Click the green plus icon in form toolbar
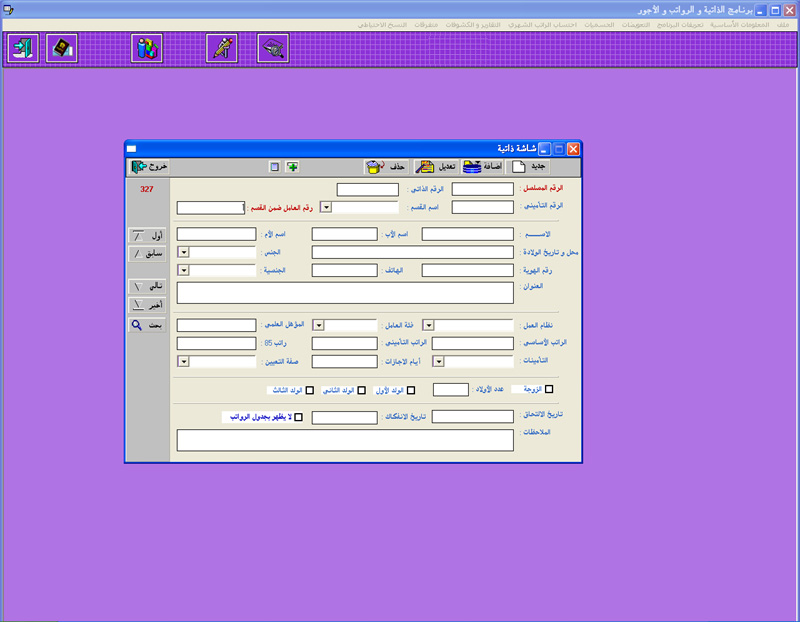Image resolution: width=800 pixels, height=622 pixels. click(292, 167)
